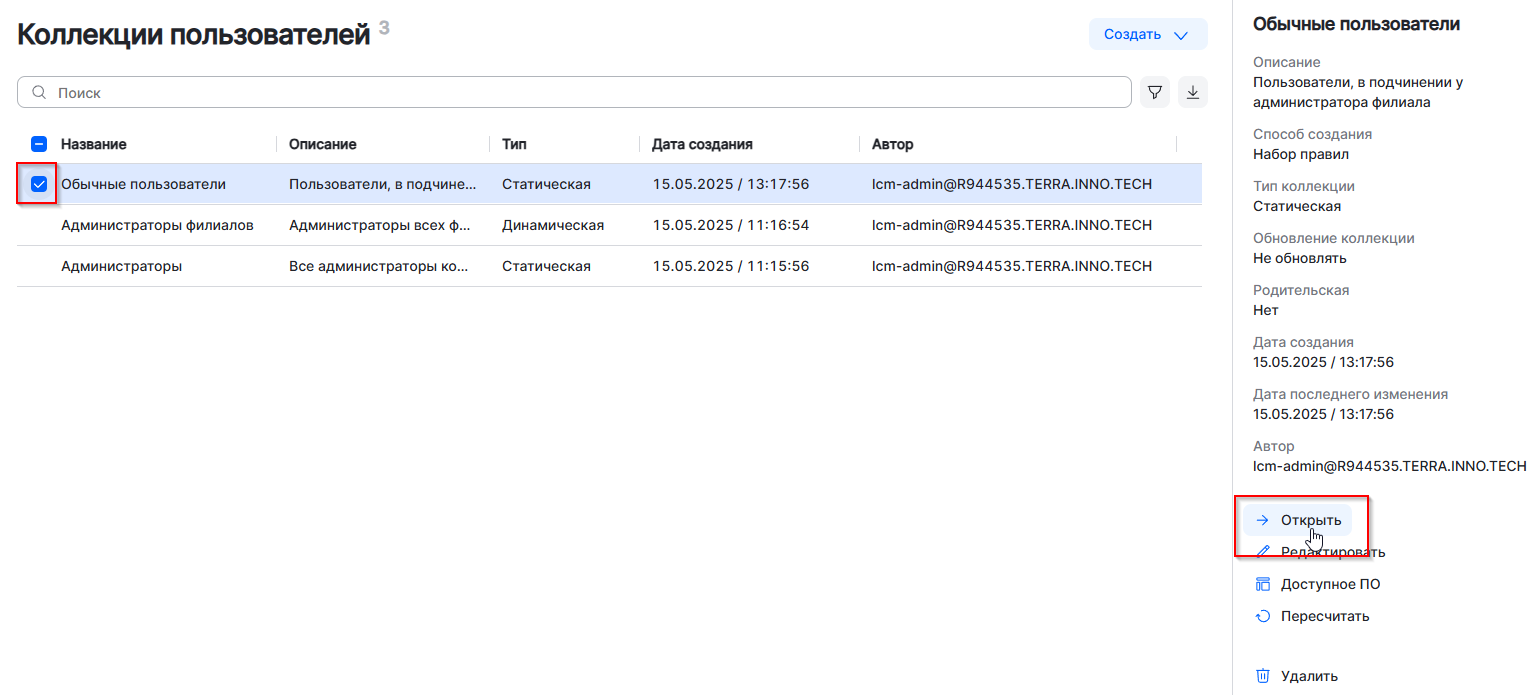Click inside the Поиск search field
The image size is (1540, 695).
(400, 91)
